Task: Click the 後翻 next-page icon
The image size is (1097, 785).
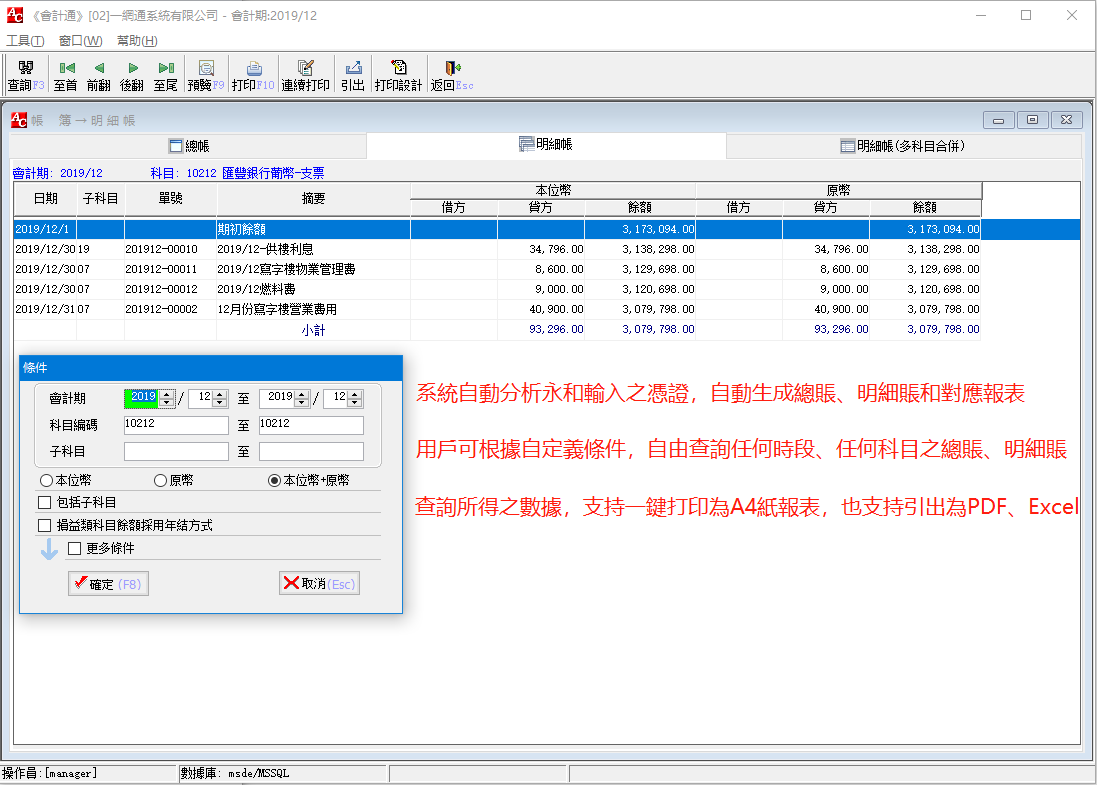Action: 132,73
